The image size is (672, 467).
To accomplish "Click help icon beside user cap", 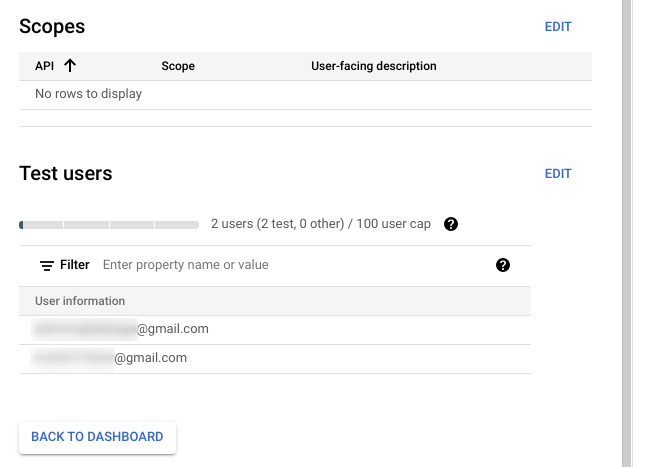I will (x=451, y=224).
